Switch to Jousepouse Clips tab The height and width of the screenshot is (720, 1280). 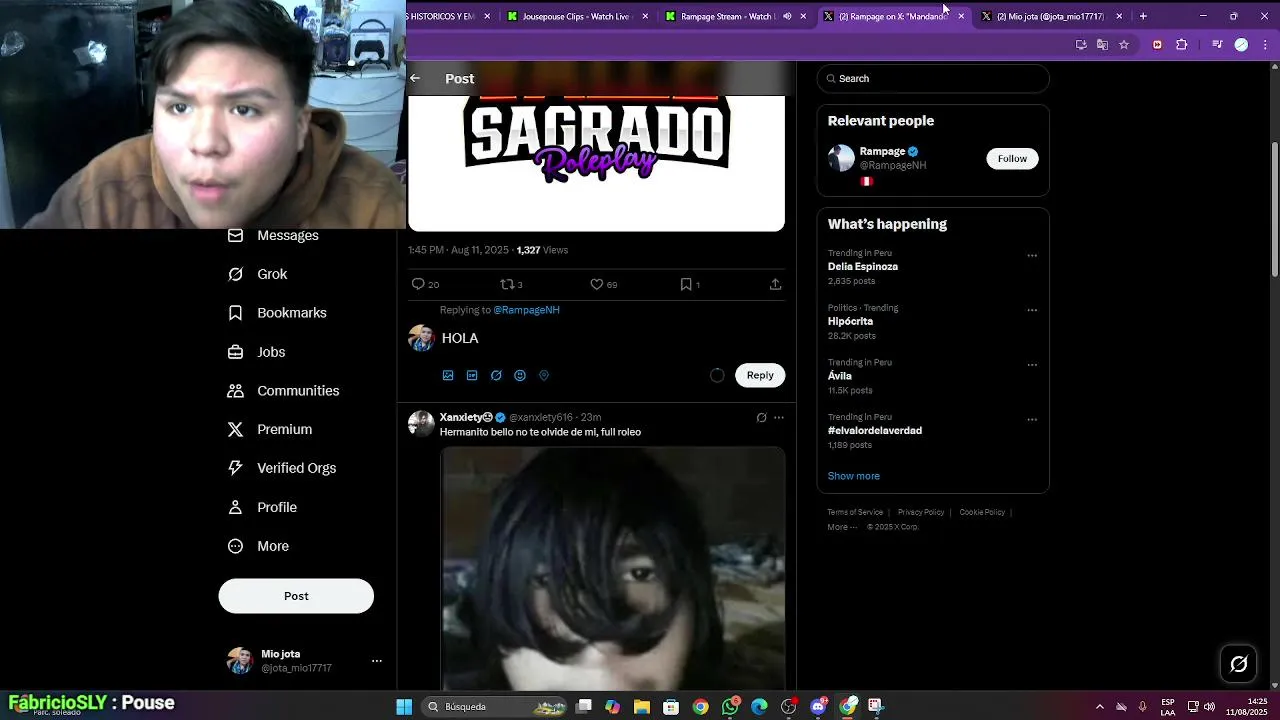pos(578,16)
